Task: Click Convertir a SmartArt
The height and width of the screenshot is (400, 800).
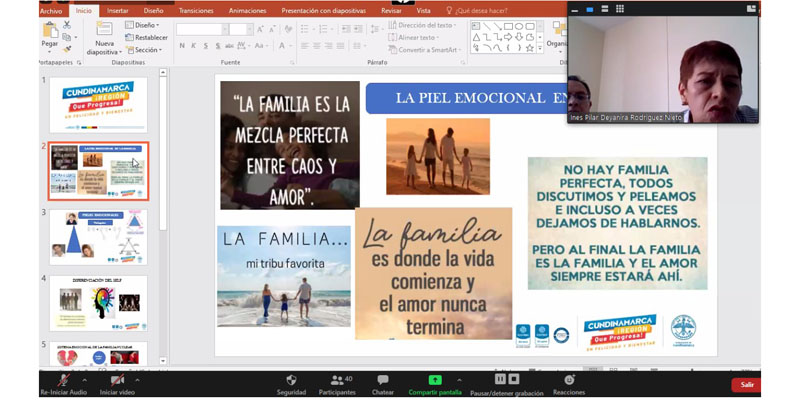Action: tap(424, 49)
